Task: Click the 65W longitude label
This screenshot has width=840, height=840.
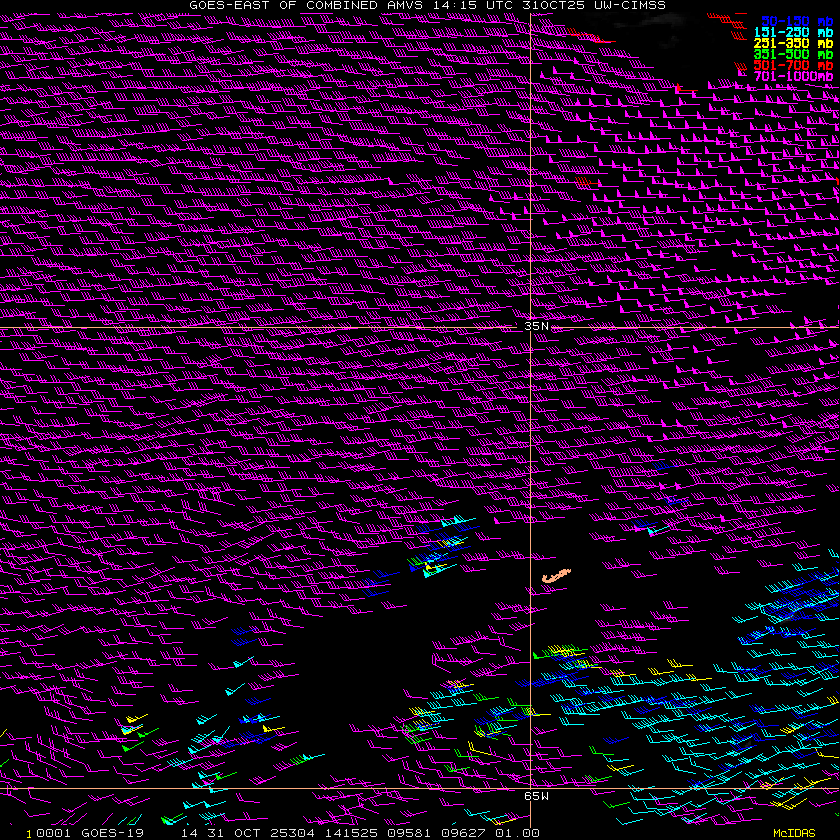Action: tap(536, 796)
